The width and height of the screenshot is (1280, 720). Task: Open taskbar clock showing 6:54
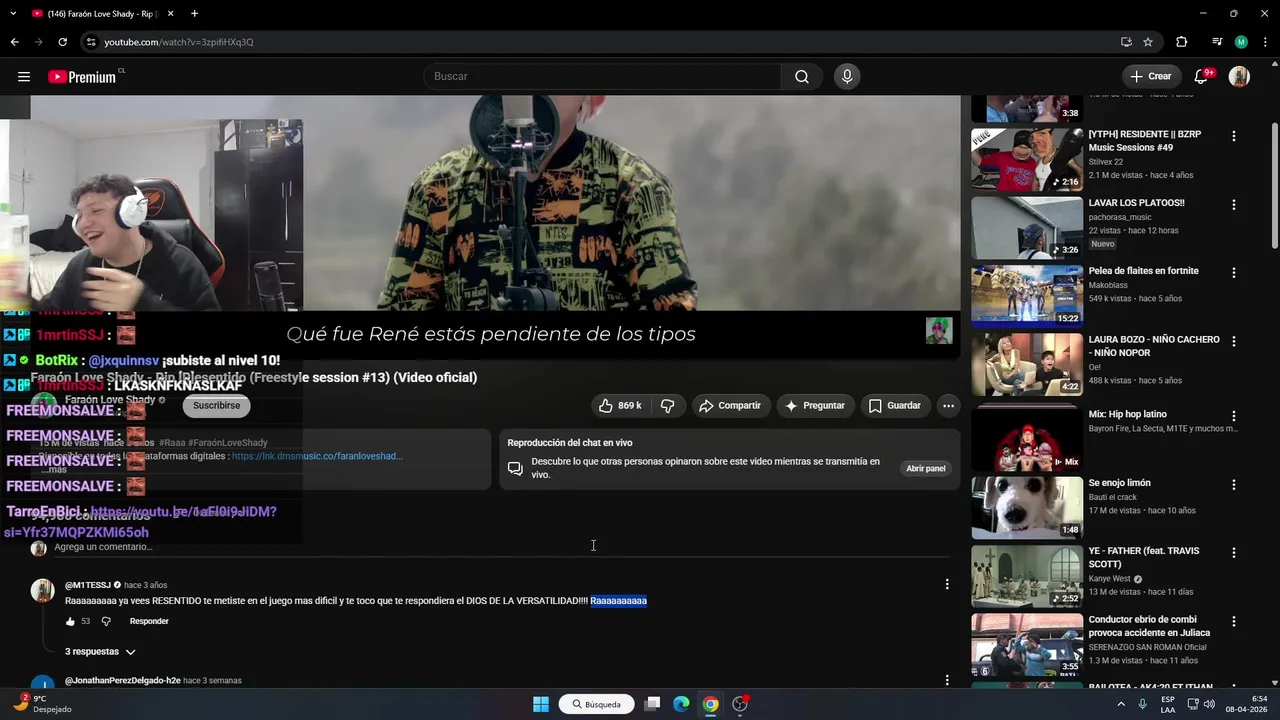(1247, 704)
